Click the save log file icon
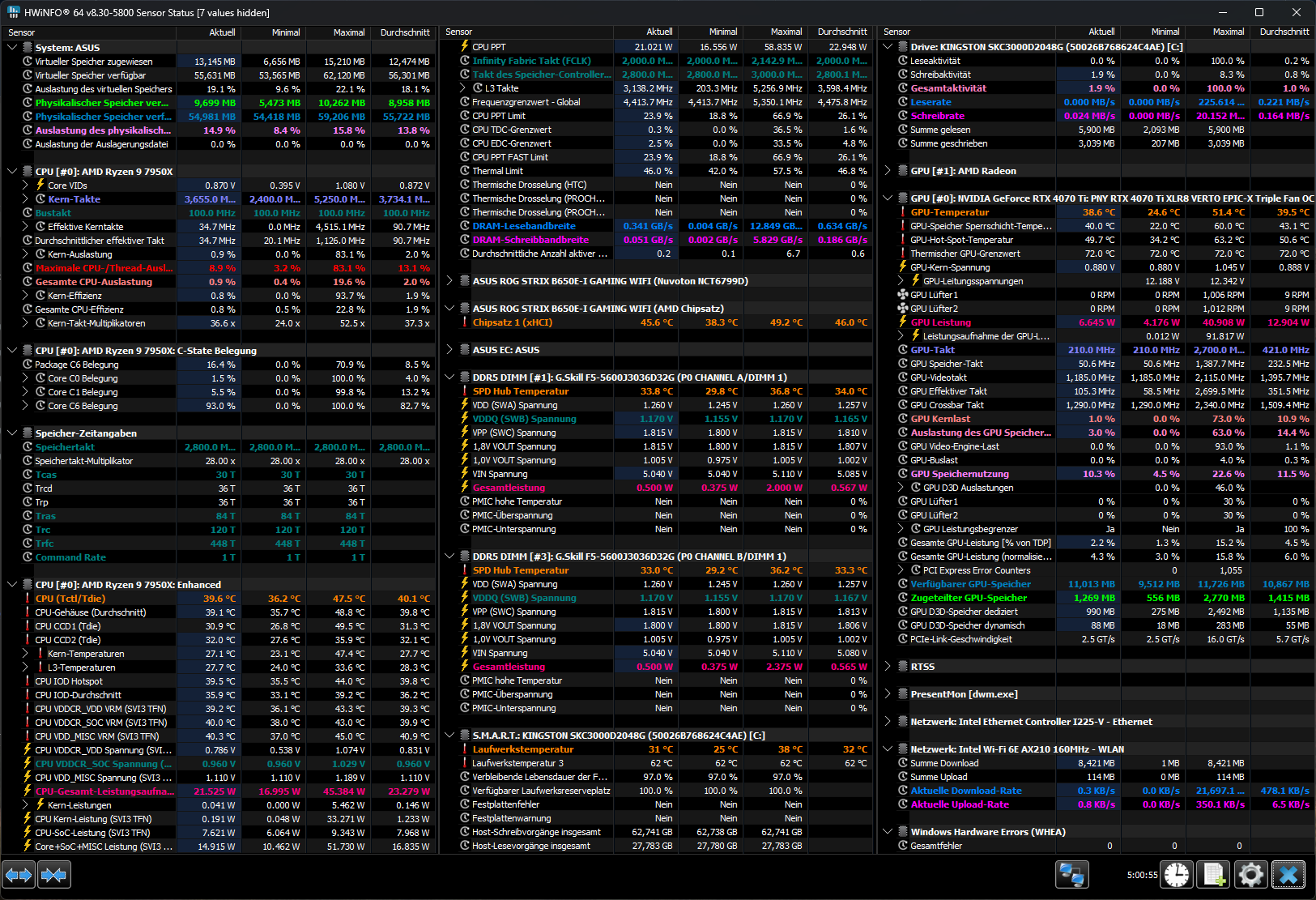This screenshot has width=1316, height=900. (x=1214, y=875)
